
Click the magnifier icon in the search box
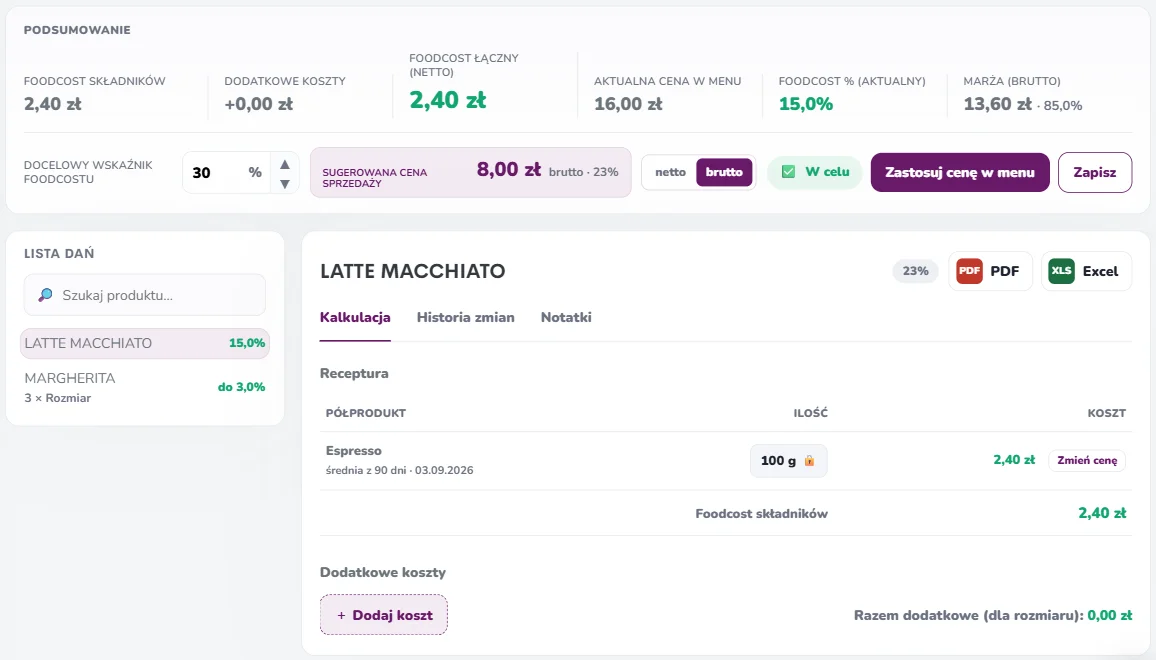coord(45,295)
